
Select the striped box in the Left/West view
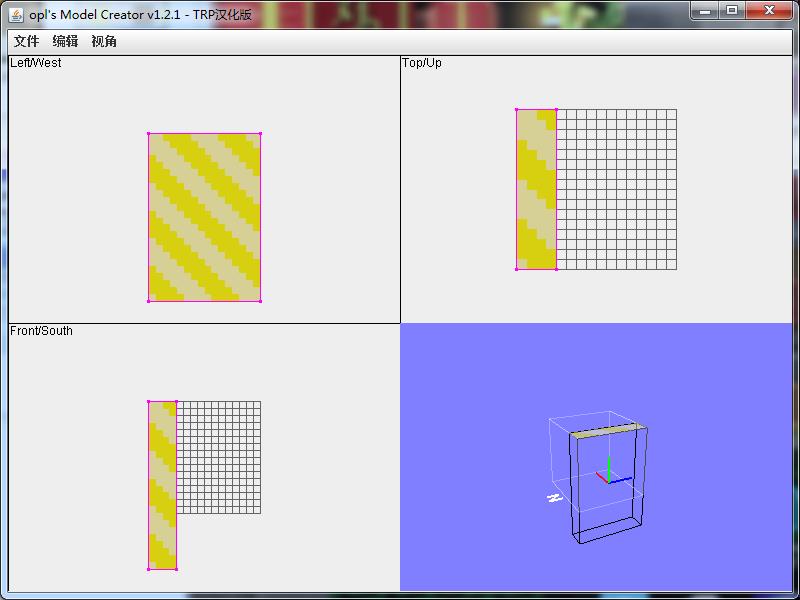[x=204, y=217]
